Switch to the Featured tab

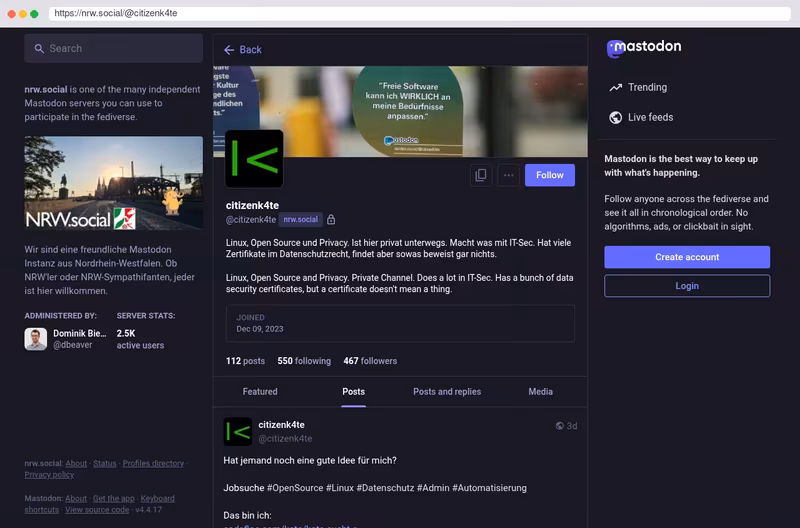click(x=260, y=391)
